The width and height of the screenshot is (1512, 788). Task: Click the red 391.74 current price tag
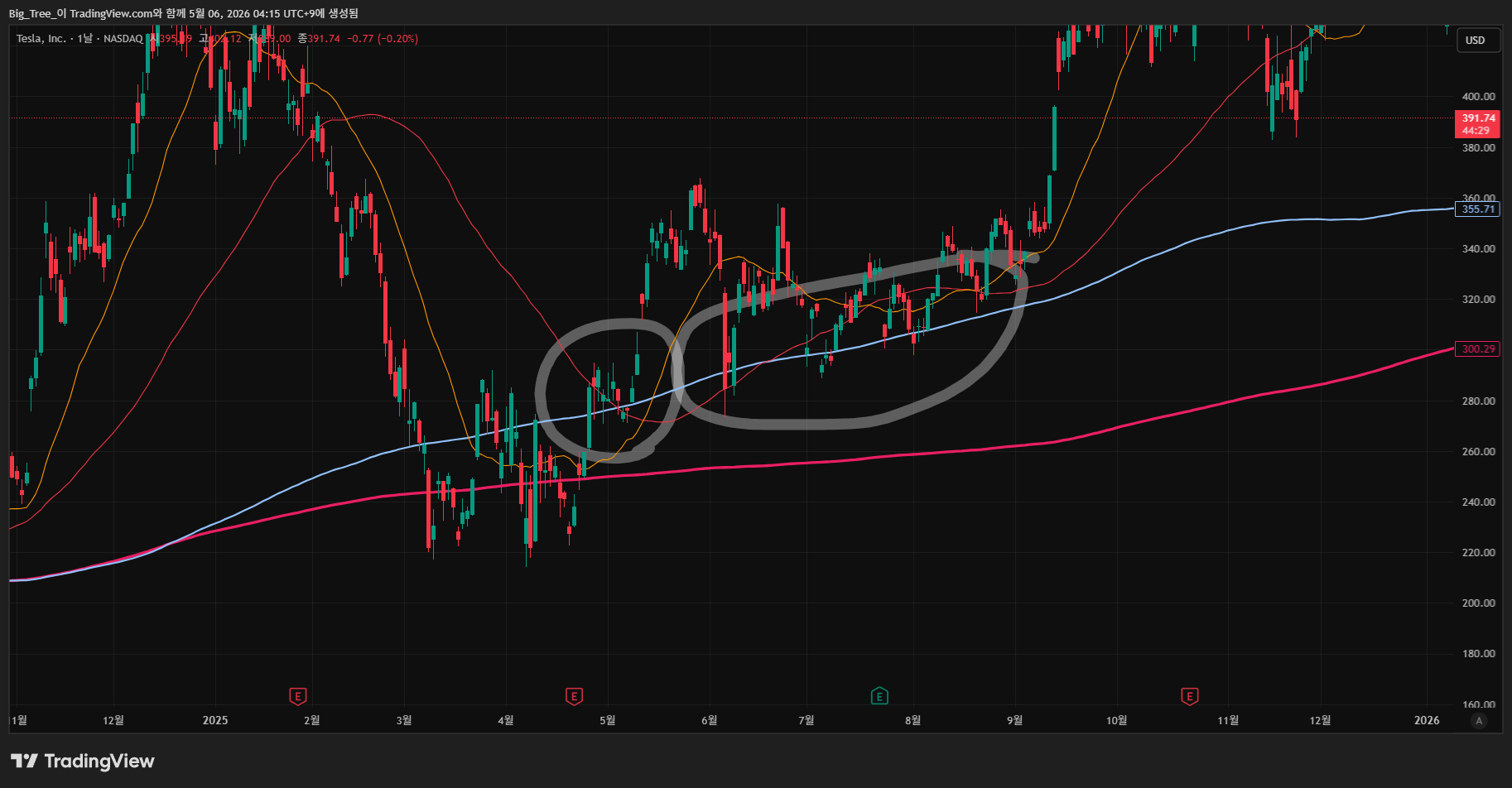click(x=1478, y=124)
